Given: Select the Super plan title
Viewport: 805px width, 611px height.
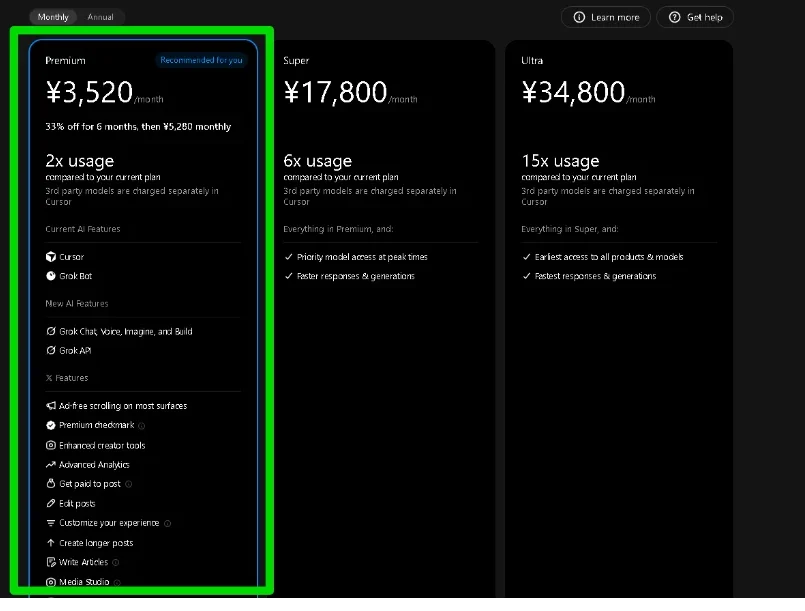Looking at the screenshot, I should (296, 61).
